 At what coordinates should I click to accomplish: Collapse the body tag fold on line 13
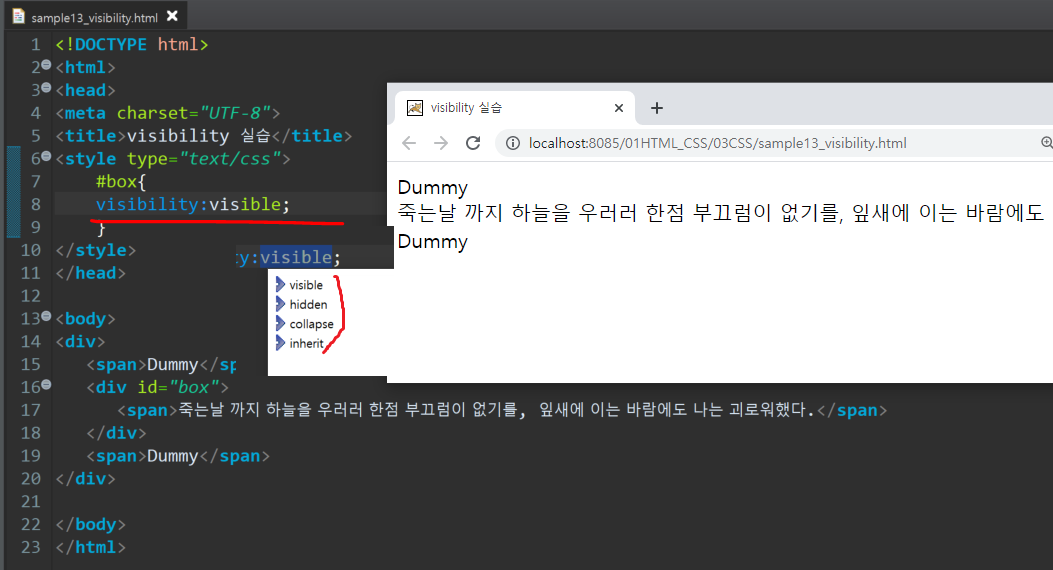pyautogui.click(x=46, y=316)
